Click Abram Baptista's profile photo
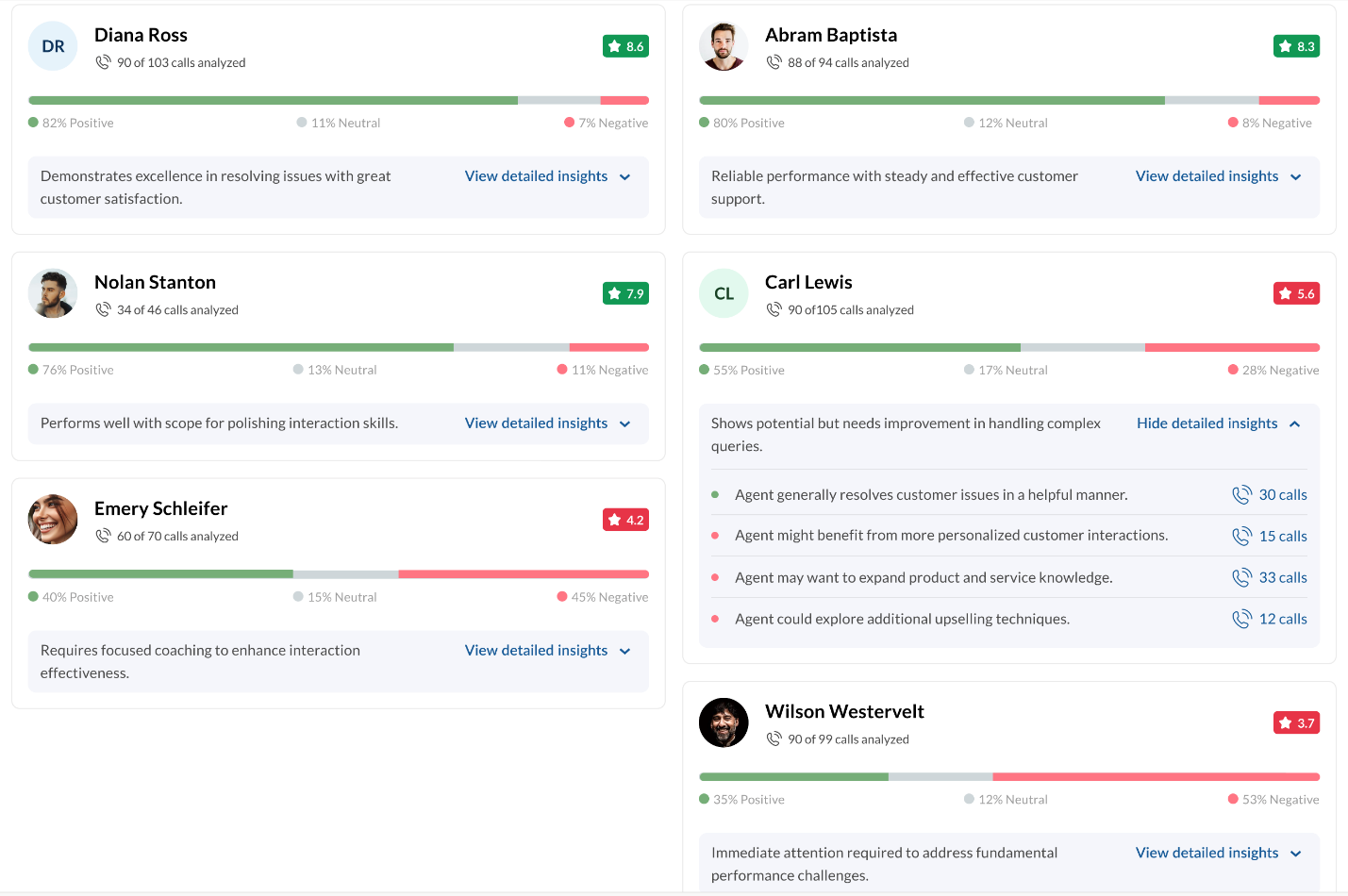The image size is (1348, 896). (724, 46)
